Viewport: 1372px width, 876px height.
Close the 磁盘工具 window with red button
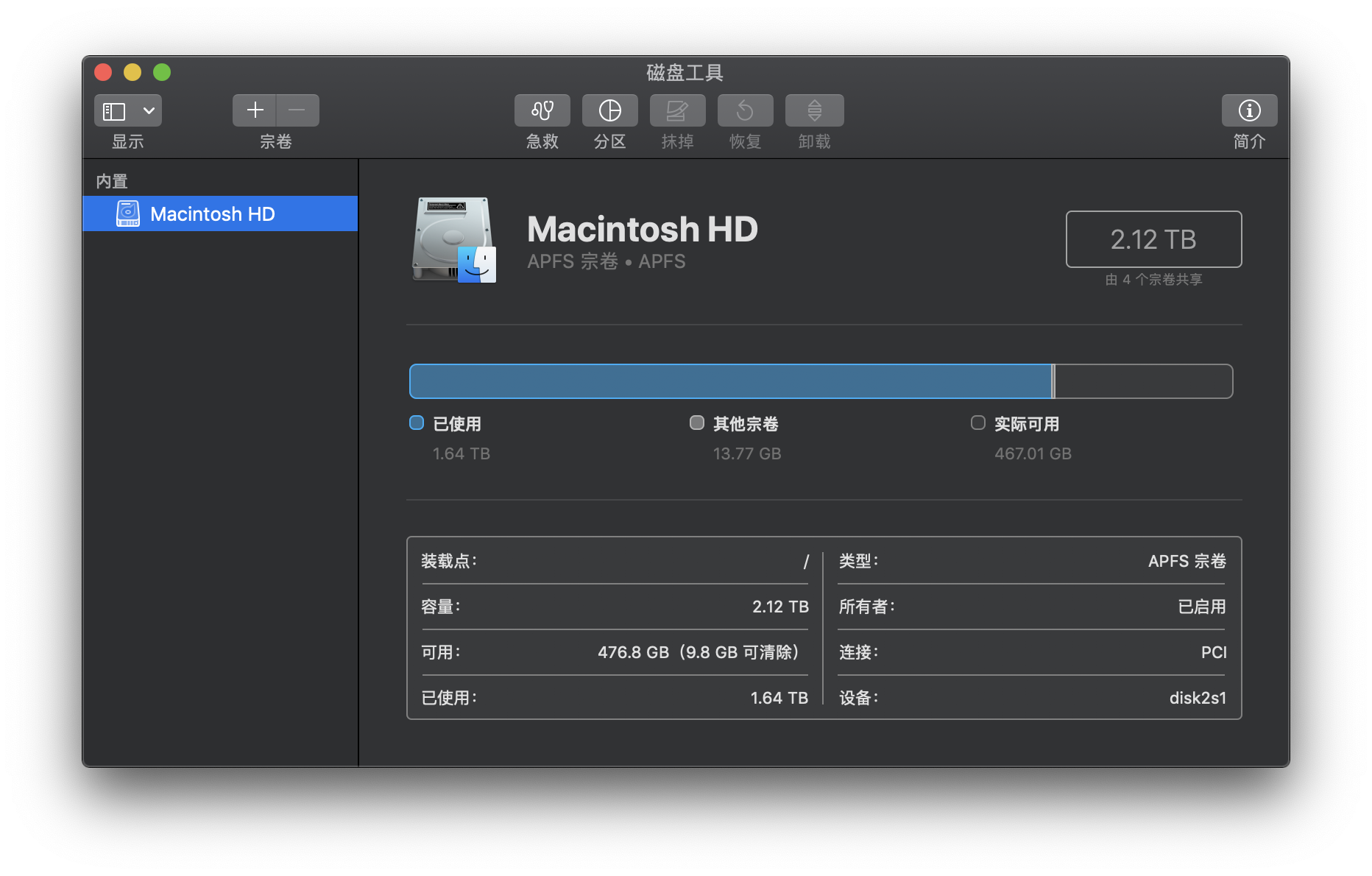[103, 72]
